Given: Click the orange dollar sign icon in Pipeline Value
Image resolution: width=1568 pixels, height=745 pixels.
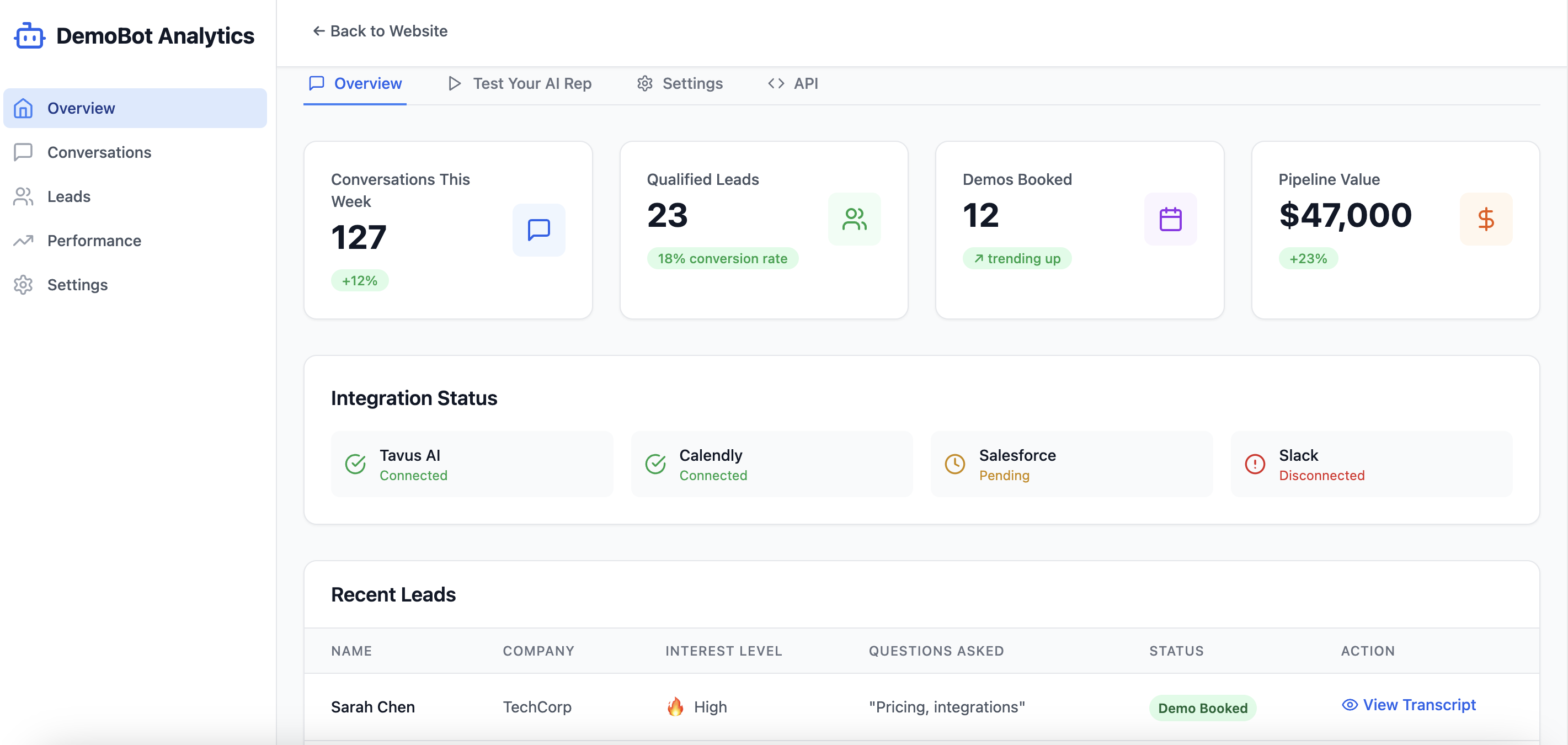Looking at the screenshot, I should tap(1486, 219).
